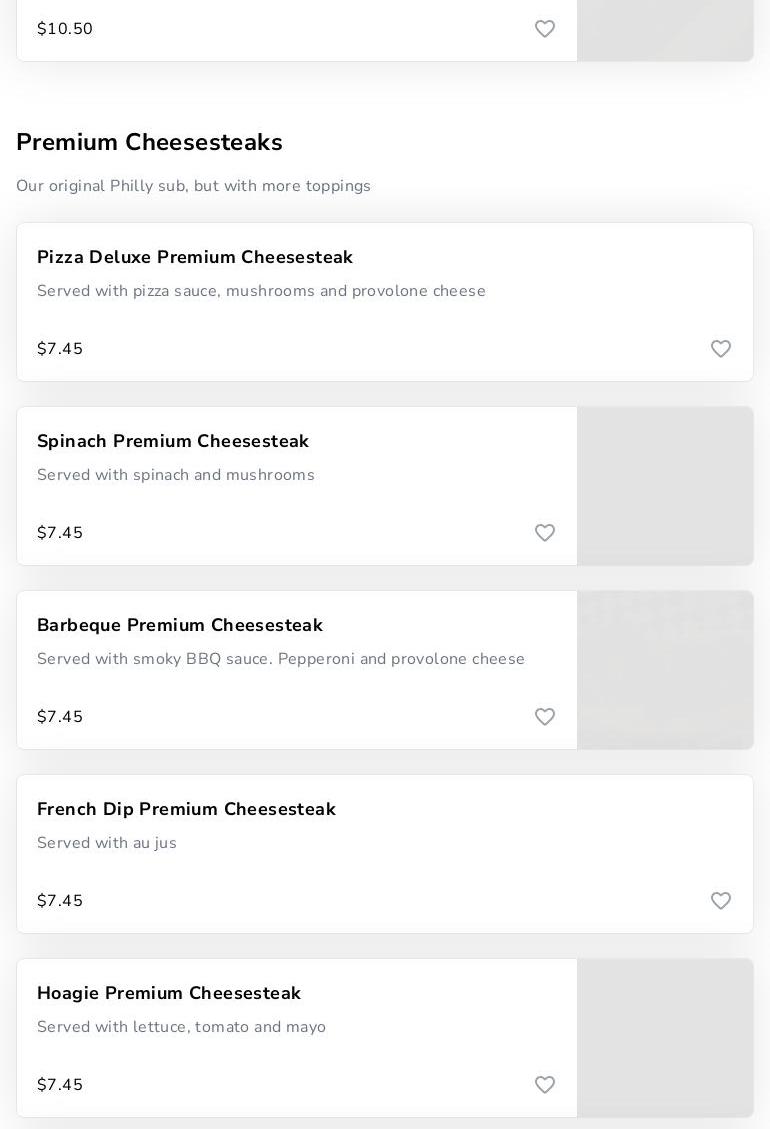Favorite the Spinach Premium Cheesesteak

click(545, 533)
